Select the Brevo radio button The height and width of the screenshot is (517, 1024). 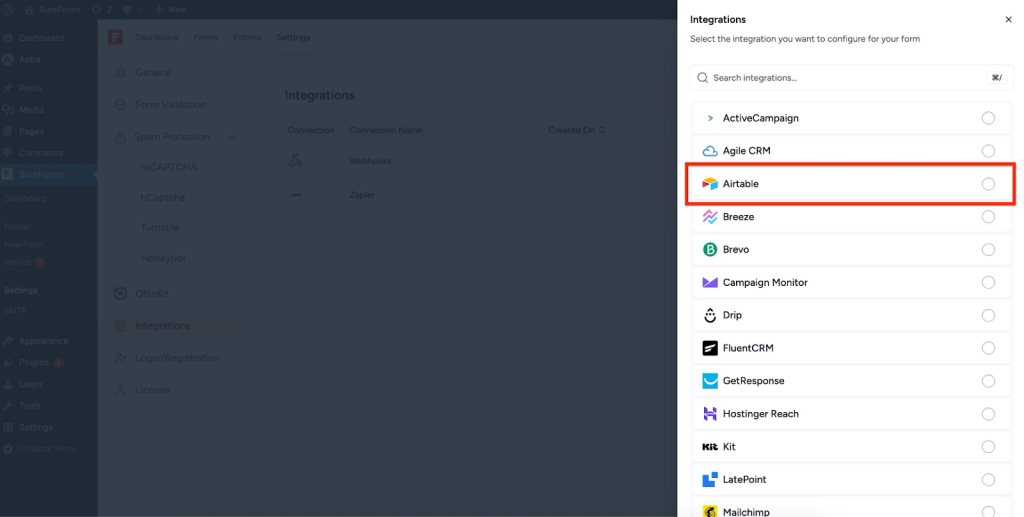point(988,249)
